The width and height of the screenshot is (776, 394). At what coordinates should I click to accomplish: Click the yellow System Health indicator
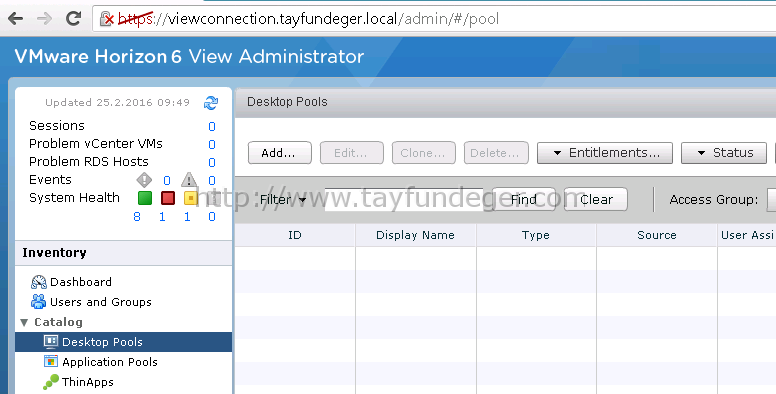[x=191, y=198]
